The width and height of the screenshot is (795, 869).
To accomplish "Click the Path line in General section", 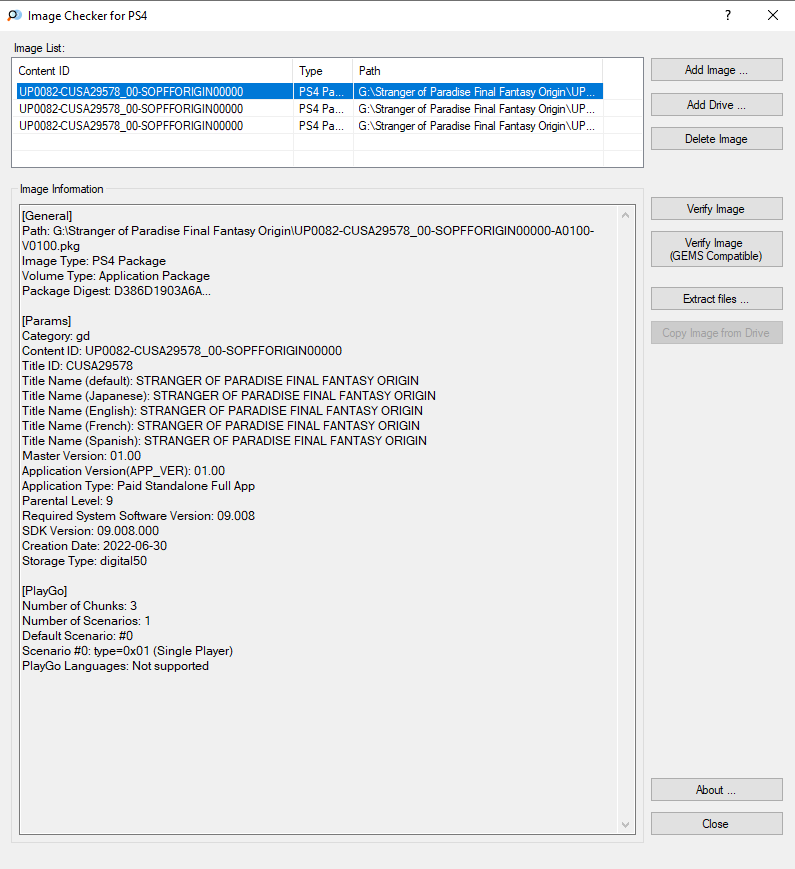I will 308,238.
